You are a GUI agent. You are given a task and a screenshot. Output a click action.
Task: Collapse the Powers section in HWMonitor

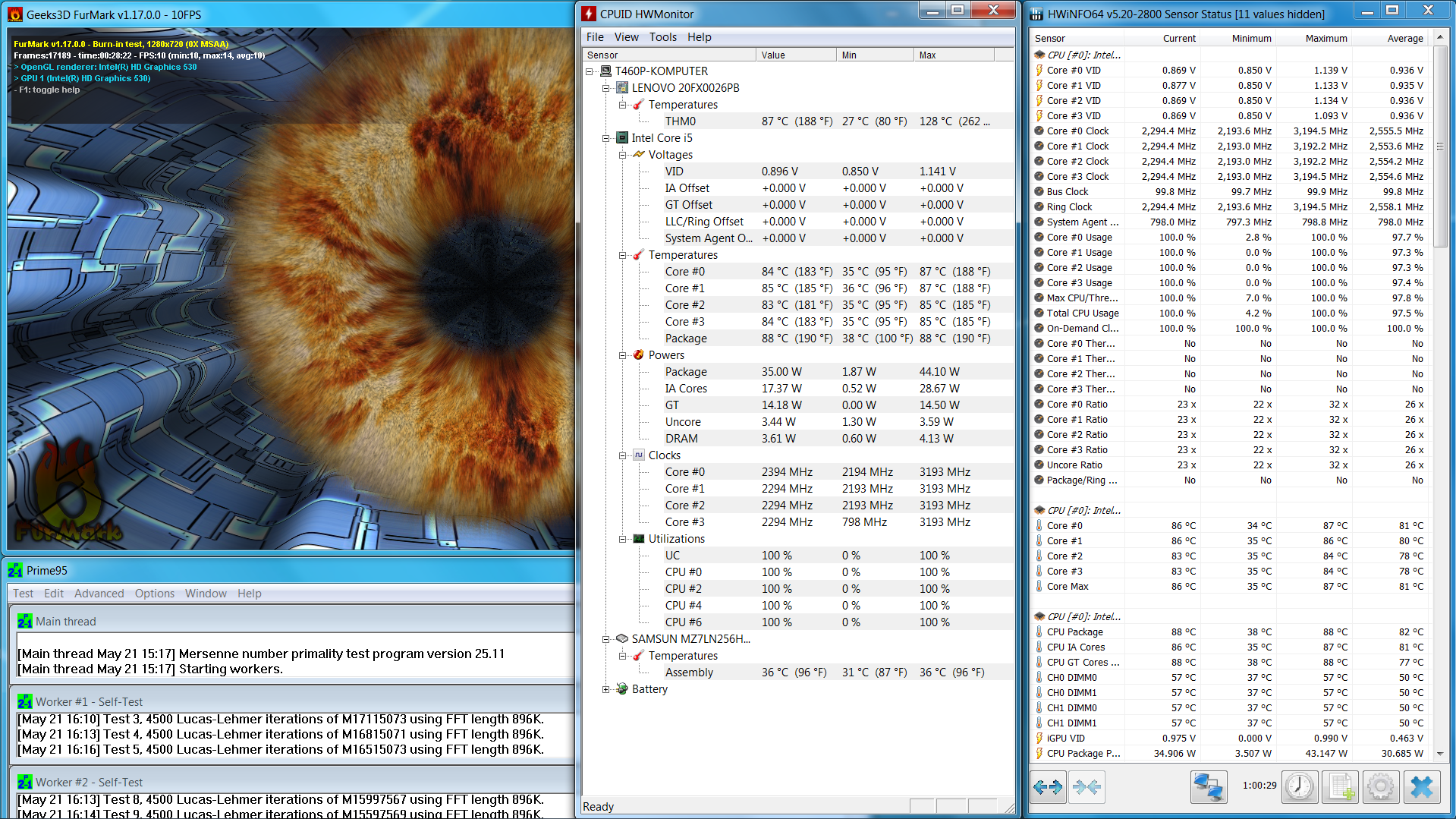click(622, 355)
